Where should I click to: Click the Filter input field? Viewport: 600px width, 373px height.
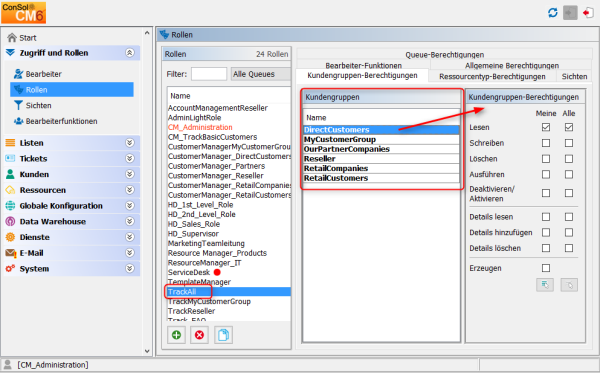click(x=209, y=74)
